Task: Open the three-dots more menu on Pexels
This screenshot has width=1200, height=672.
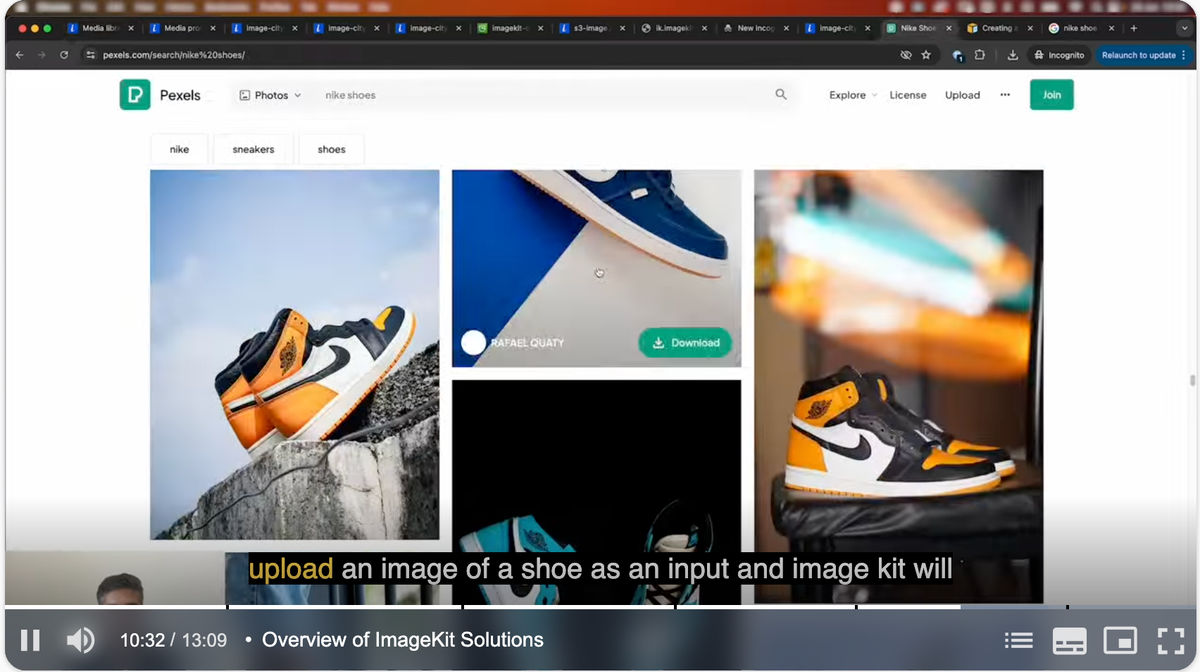Action: click(1005, 95)
